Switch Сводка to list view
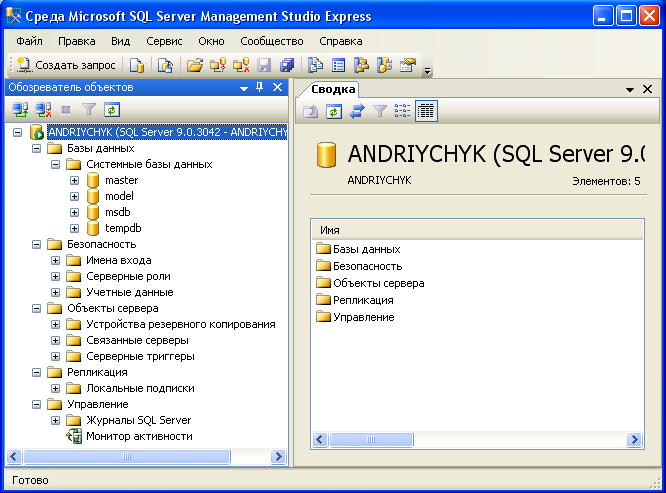Screen dimensions: 666x493 click(x=402, y=111)
